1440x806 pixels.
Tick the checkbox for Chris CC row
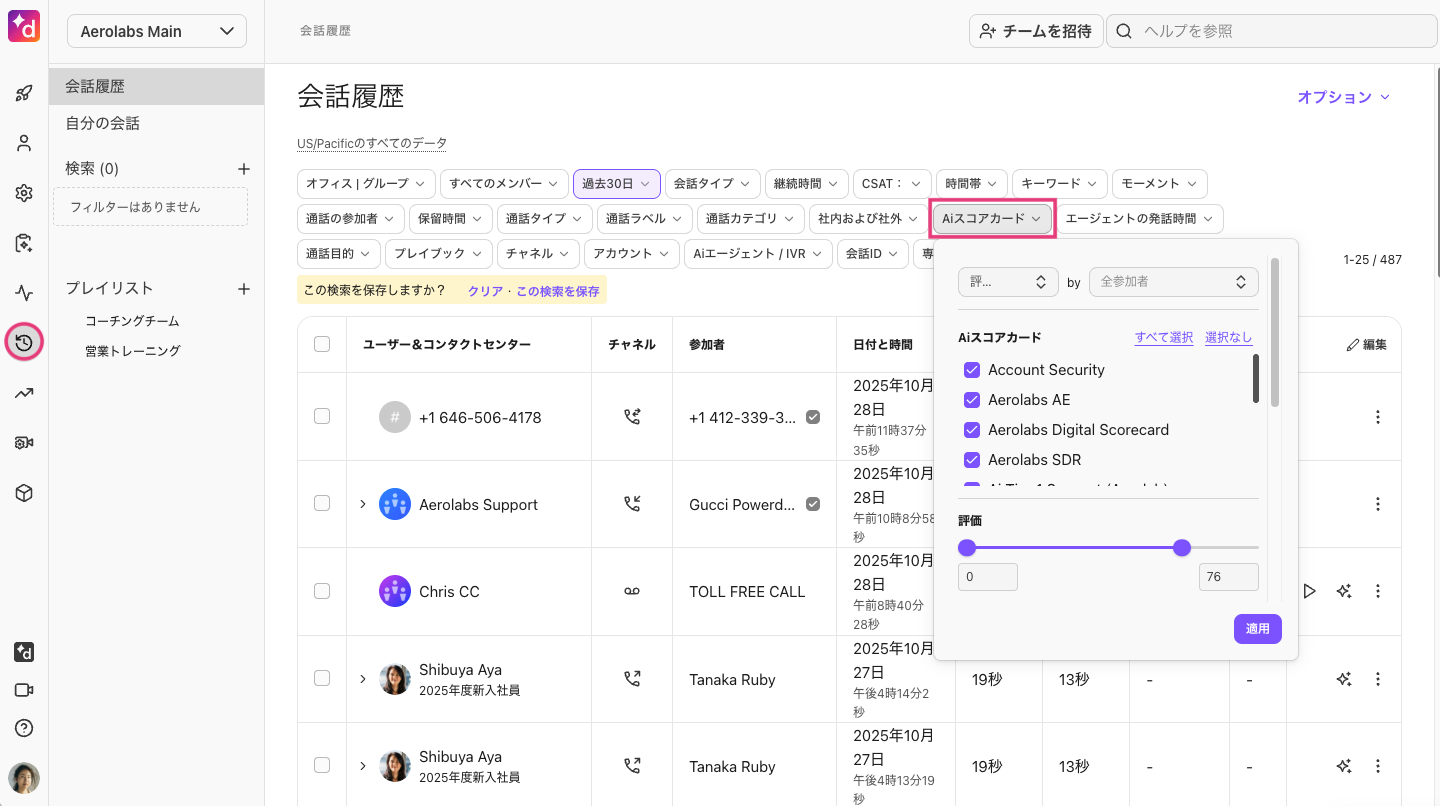point(322,591)
